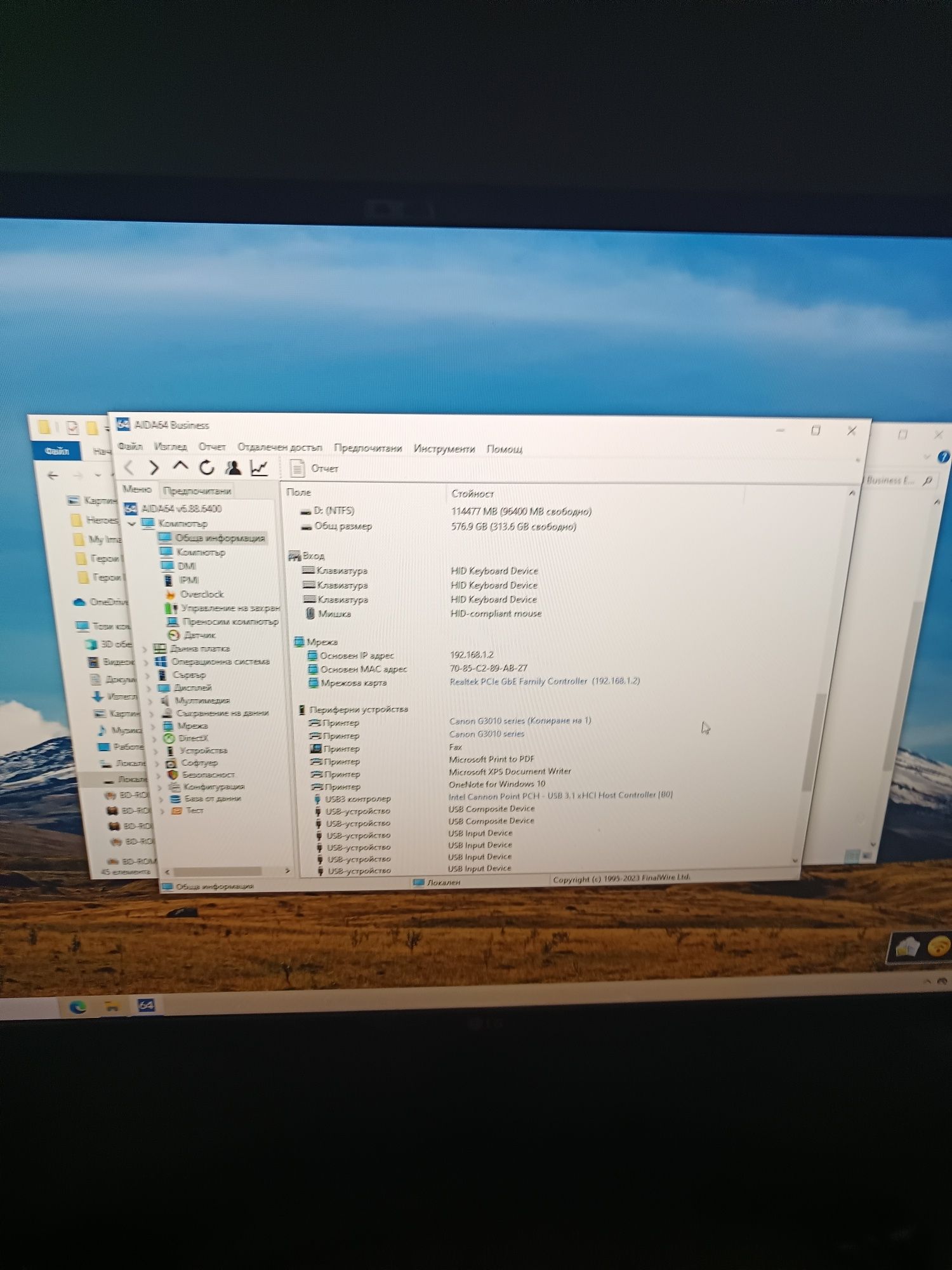This screenshot has height=1270, width=952.
Task: Open File Explorer from the taskbar
Action: [112, 1006]
